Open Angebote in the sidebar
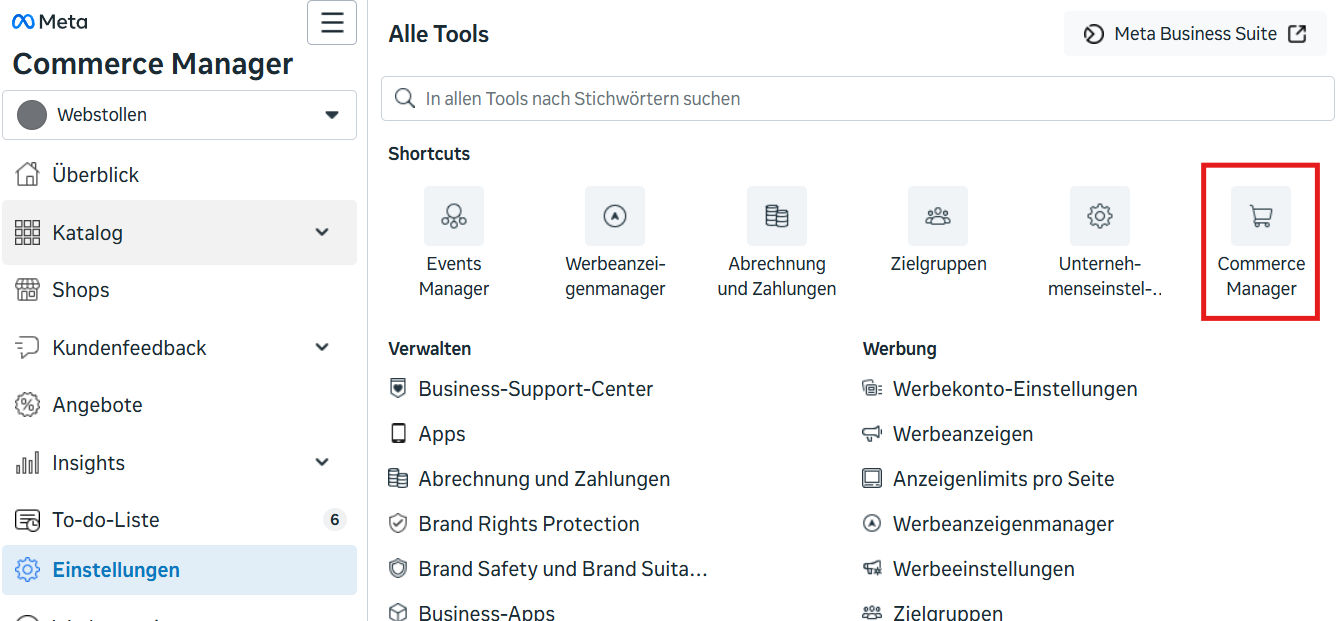 coord(180,405)
